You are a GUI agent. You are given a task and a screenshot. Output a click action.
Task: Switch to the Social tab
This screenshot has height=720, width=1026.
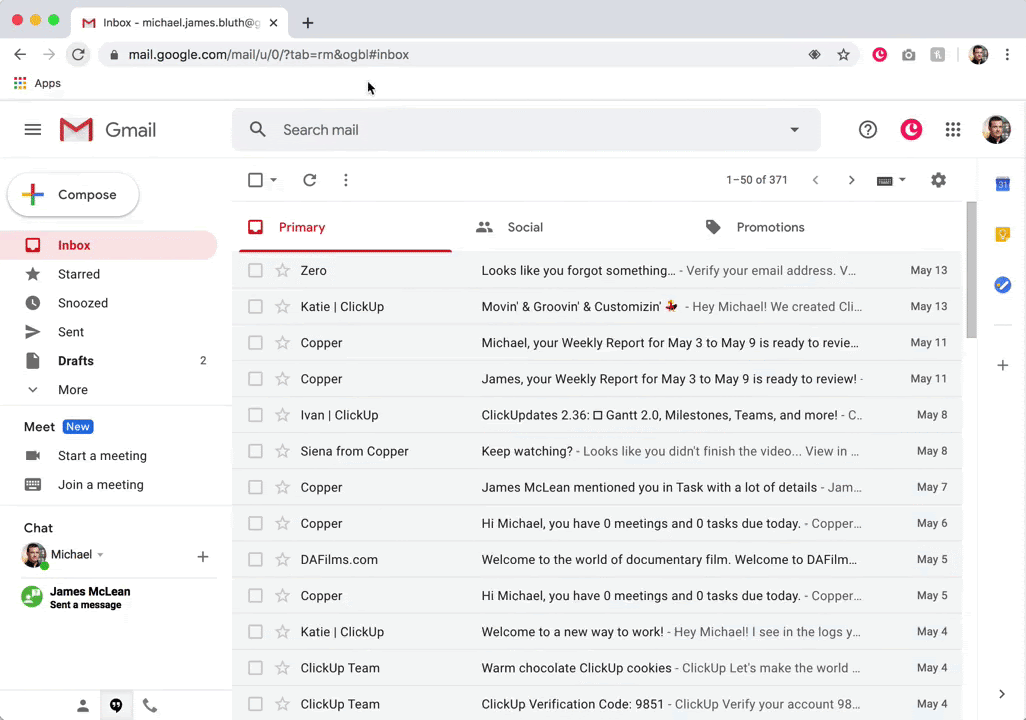(524, 228)
